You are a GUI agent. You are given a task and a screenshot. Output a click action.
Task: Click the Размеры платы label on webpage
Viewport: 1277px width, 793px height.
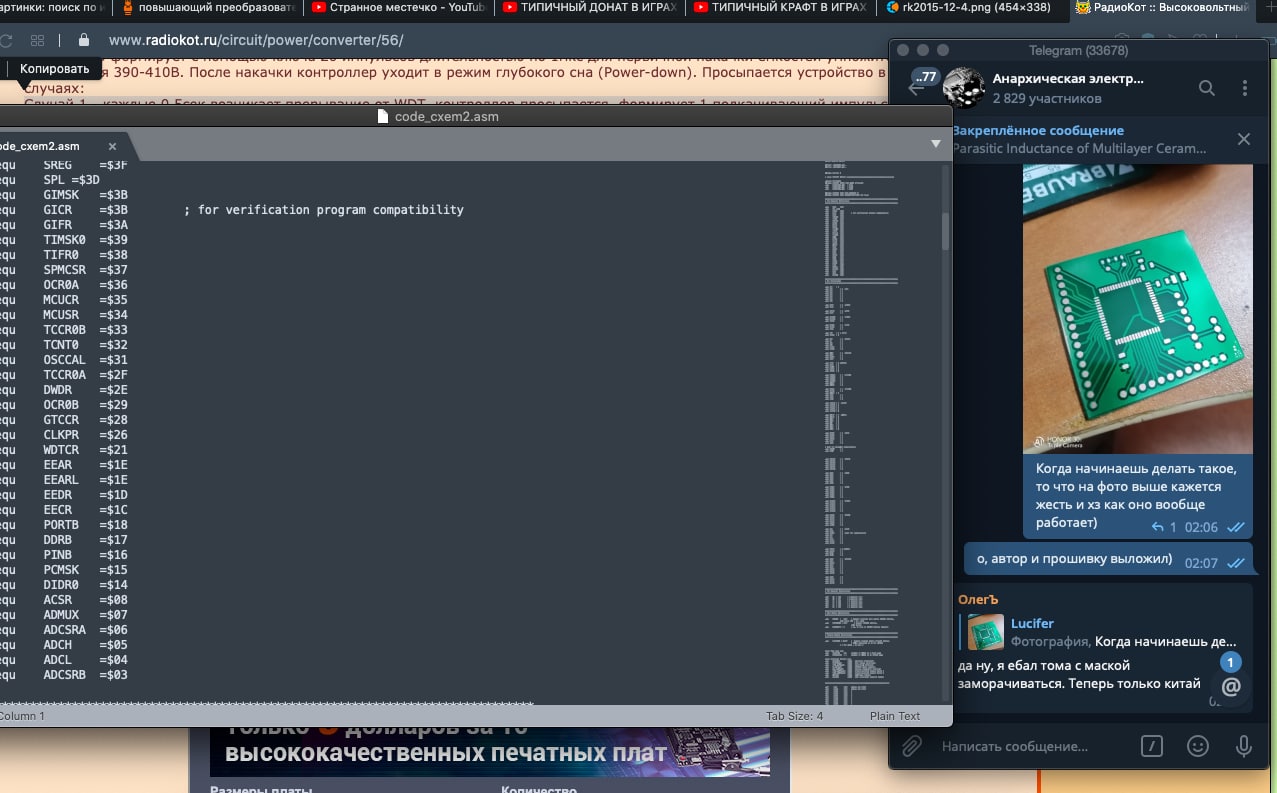[261, 788]
